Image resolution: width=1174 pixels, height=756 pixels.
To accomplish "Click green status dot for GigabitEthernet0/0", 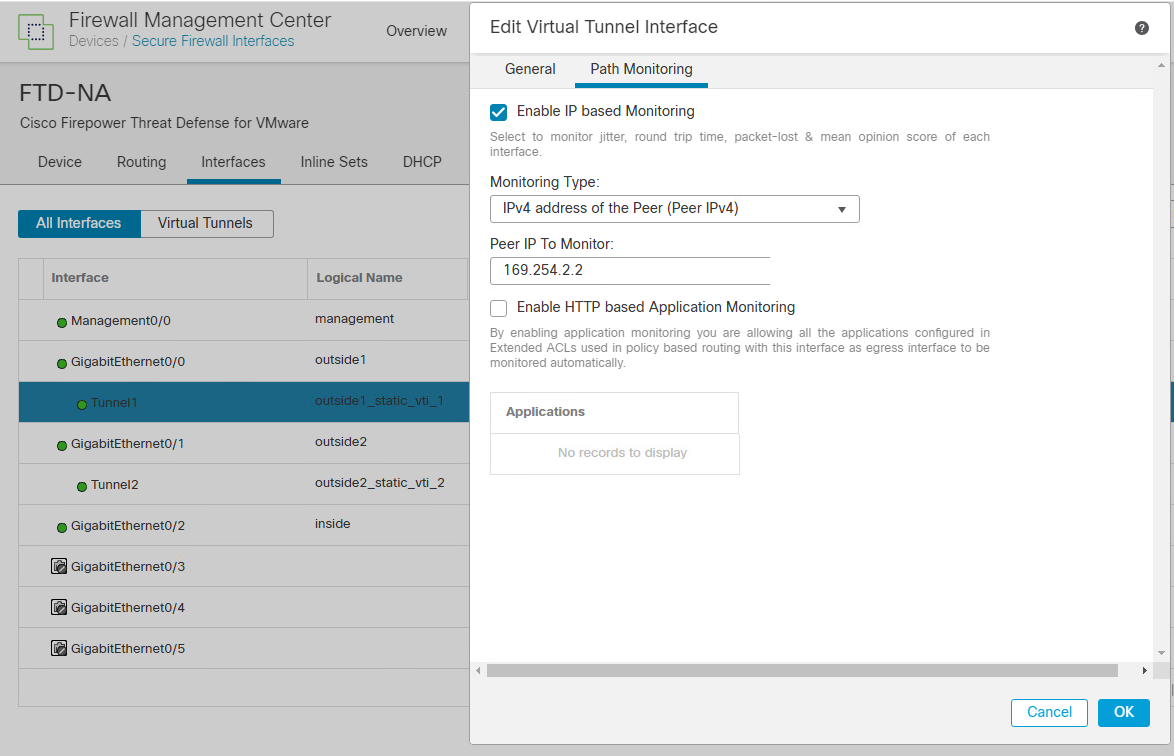I will 62,364.
